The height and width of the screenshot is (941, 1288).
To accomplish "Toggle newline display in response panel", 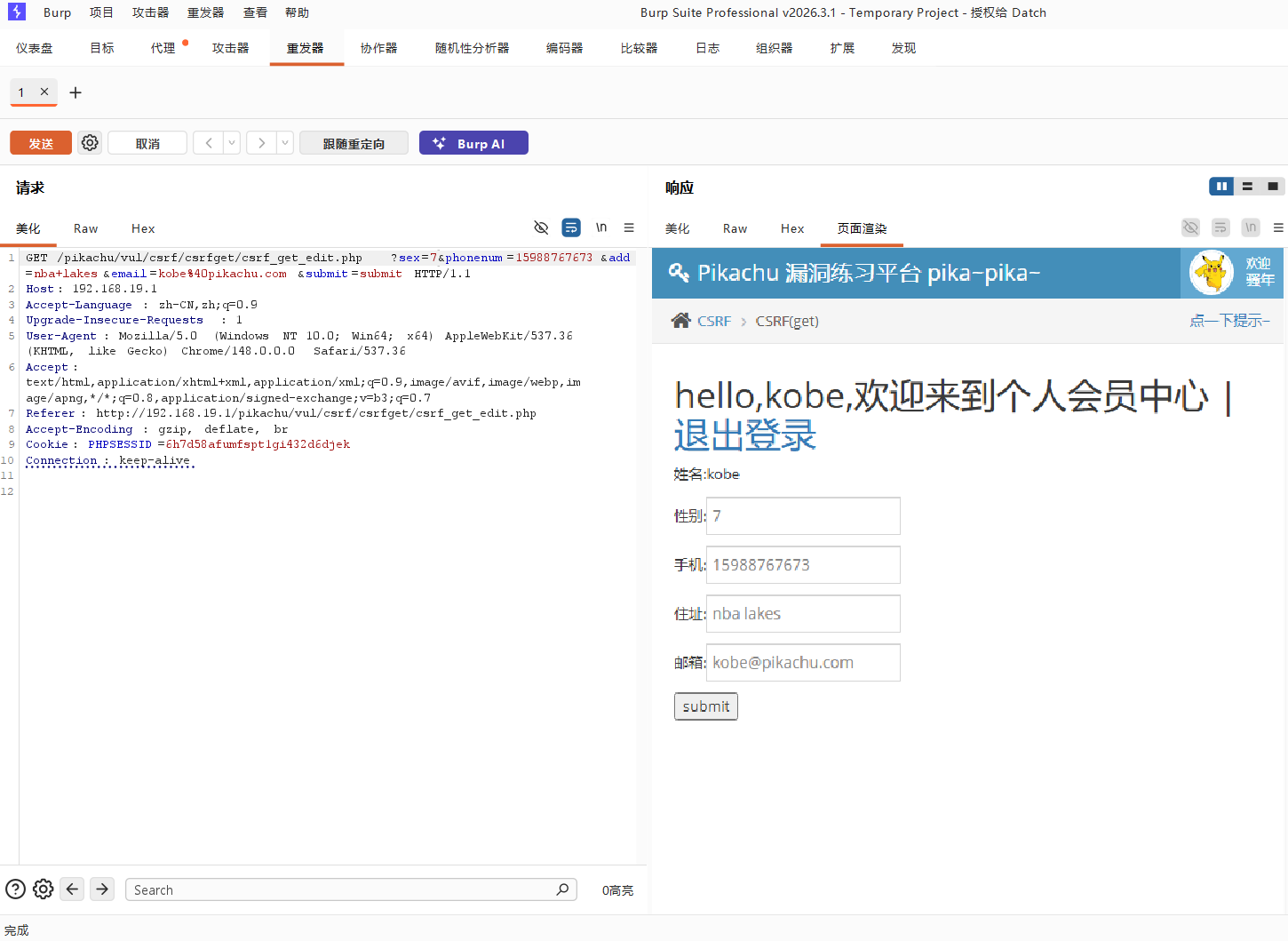I will (x=1251, y=228).
